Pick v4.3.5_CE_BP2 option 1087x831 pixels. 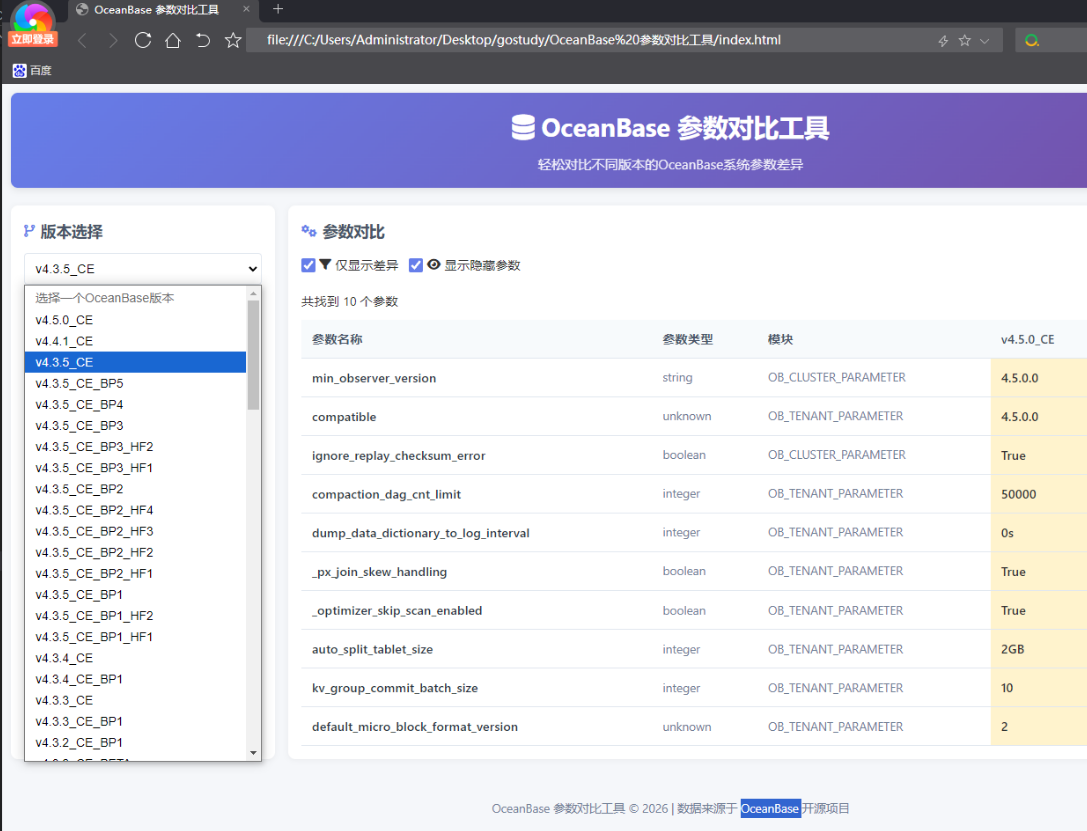point(135,489)
